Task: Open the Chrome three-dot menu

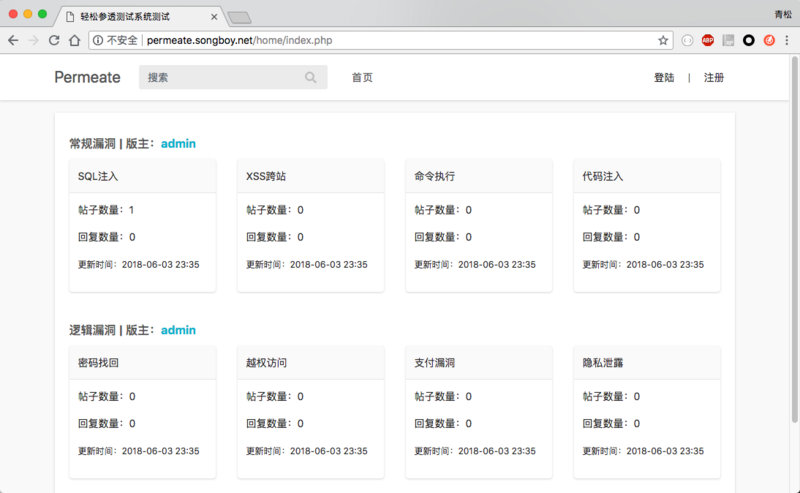Action: [x=787, y=40]
